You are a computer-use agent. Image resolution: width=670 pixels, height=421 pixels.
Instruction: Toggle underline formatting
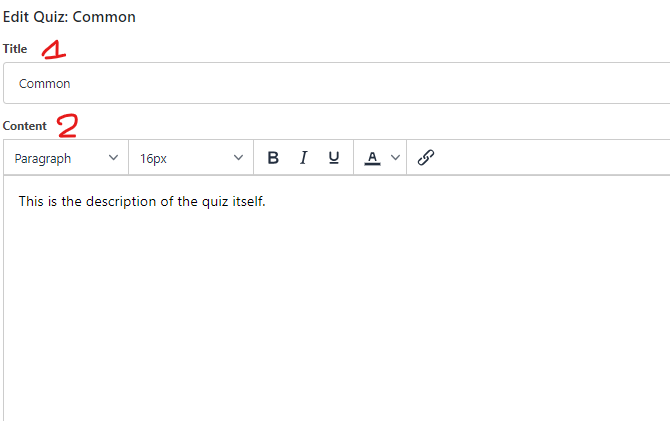point(334,158)
